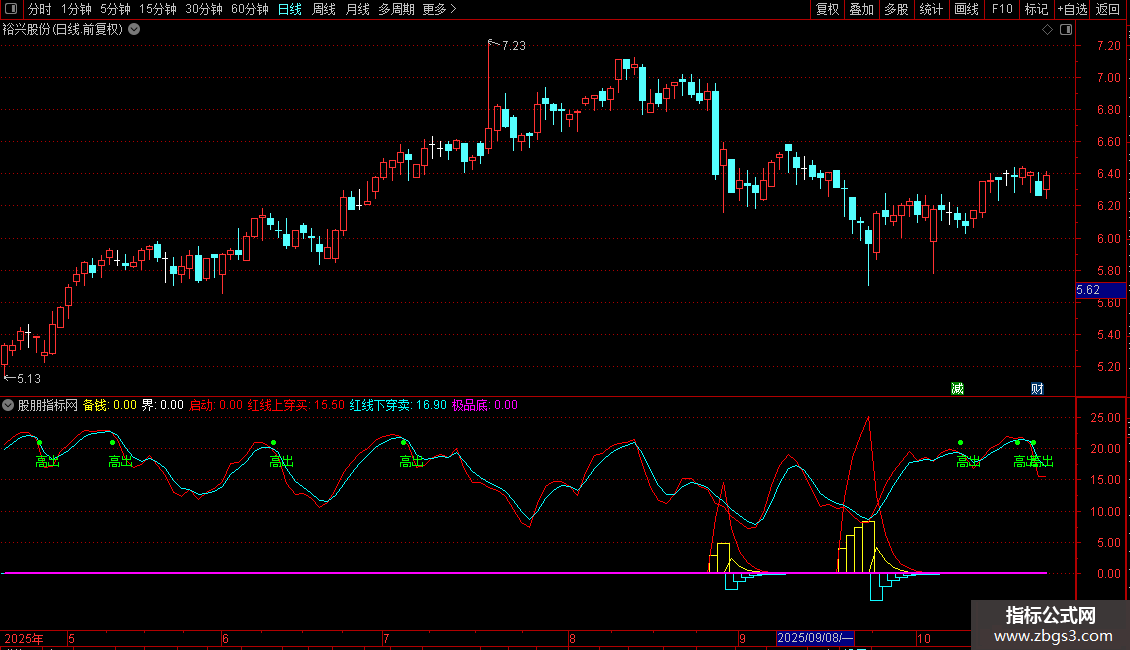
Task: Click the 叠加 overlay button
Action: [861, 9]
